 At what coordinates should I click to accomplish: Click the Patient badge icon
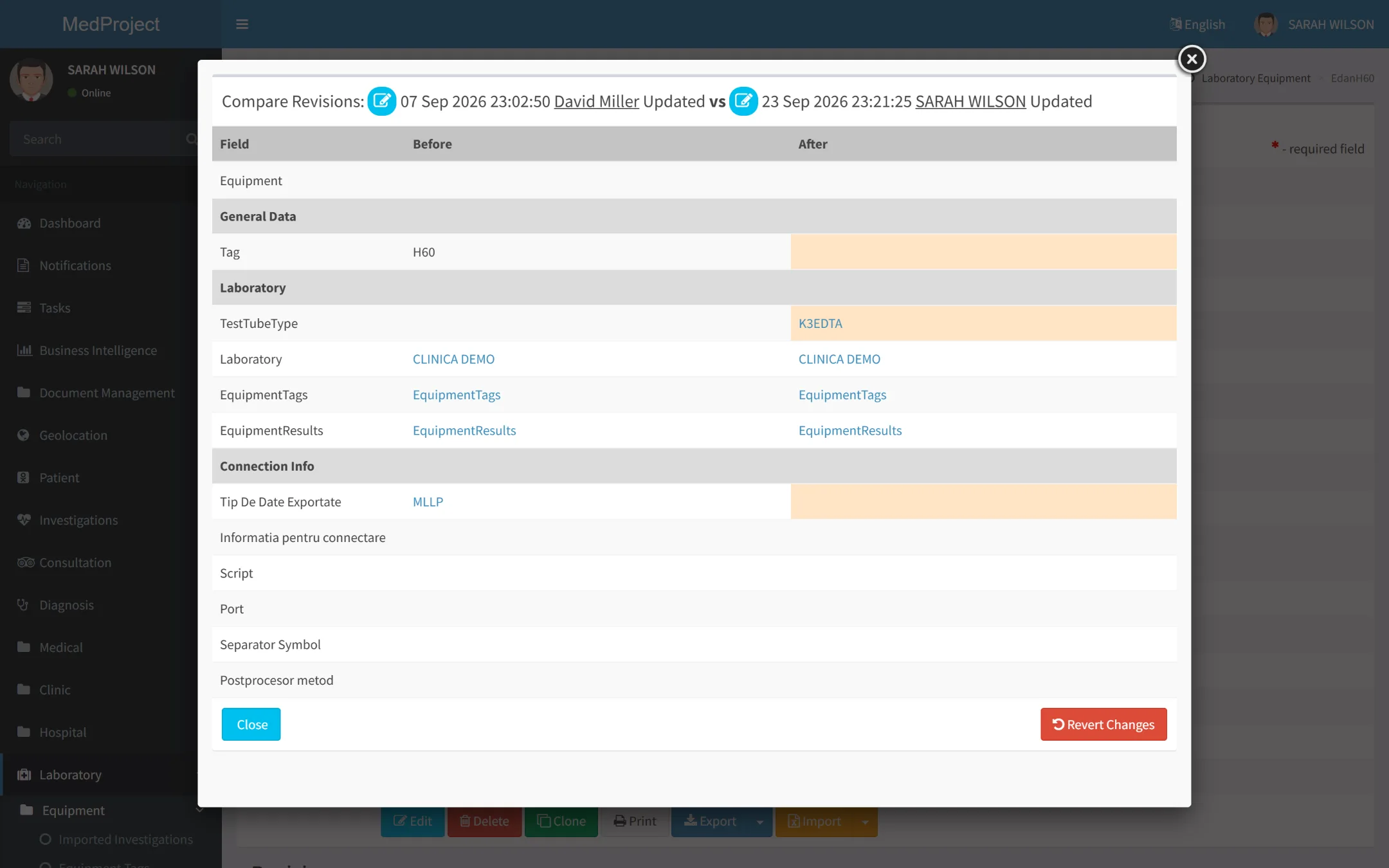[24, 478]
